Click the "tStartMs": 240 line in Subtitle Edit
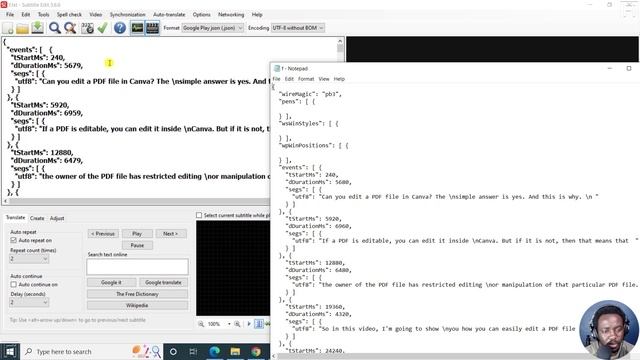This screenshot has width=640, height=360. pyautogui.click(x=38, y=58)
